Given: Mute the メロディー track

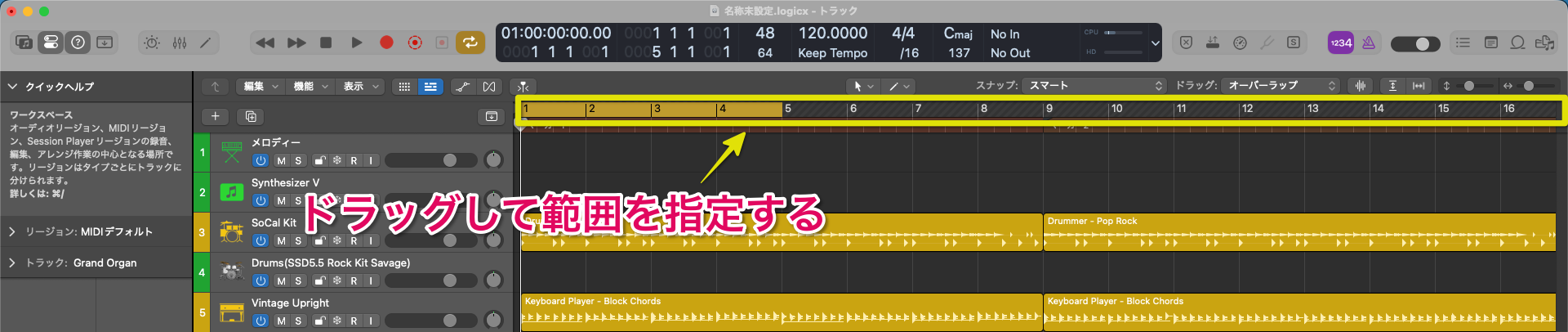Looking at the screenshot, I should [x=281, y=161].
